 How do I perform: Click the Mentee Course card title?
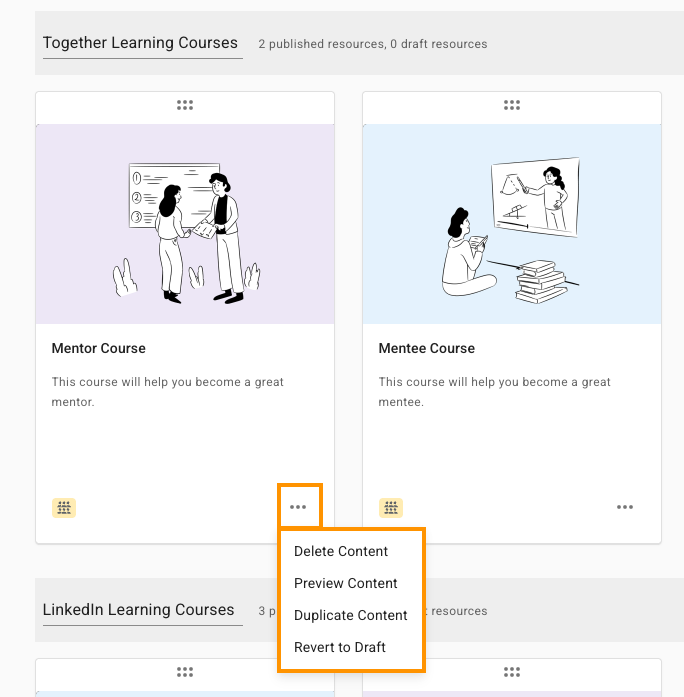tap(427, 349)
